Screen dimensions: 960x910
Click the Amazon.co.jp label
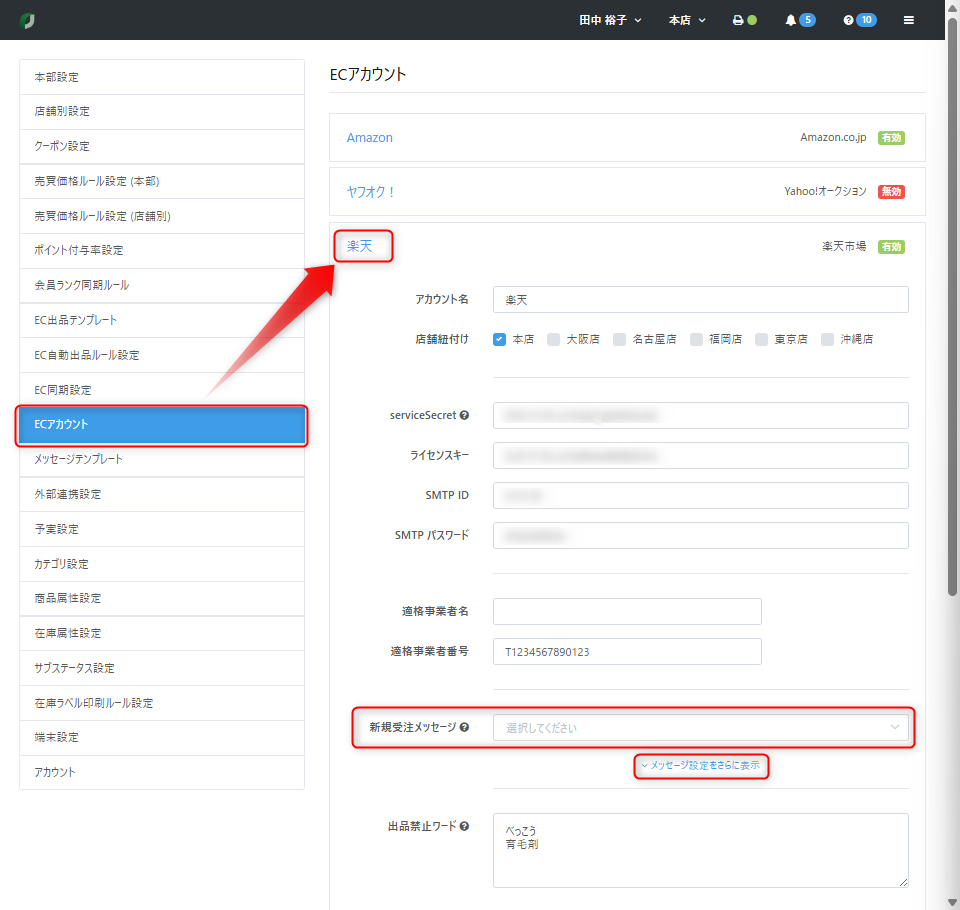(x=833, y=138)
